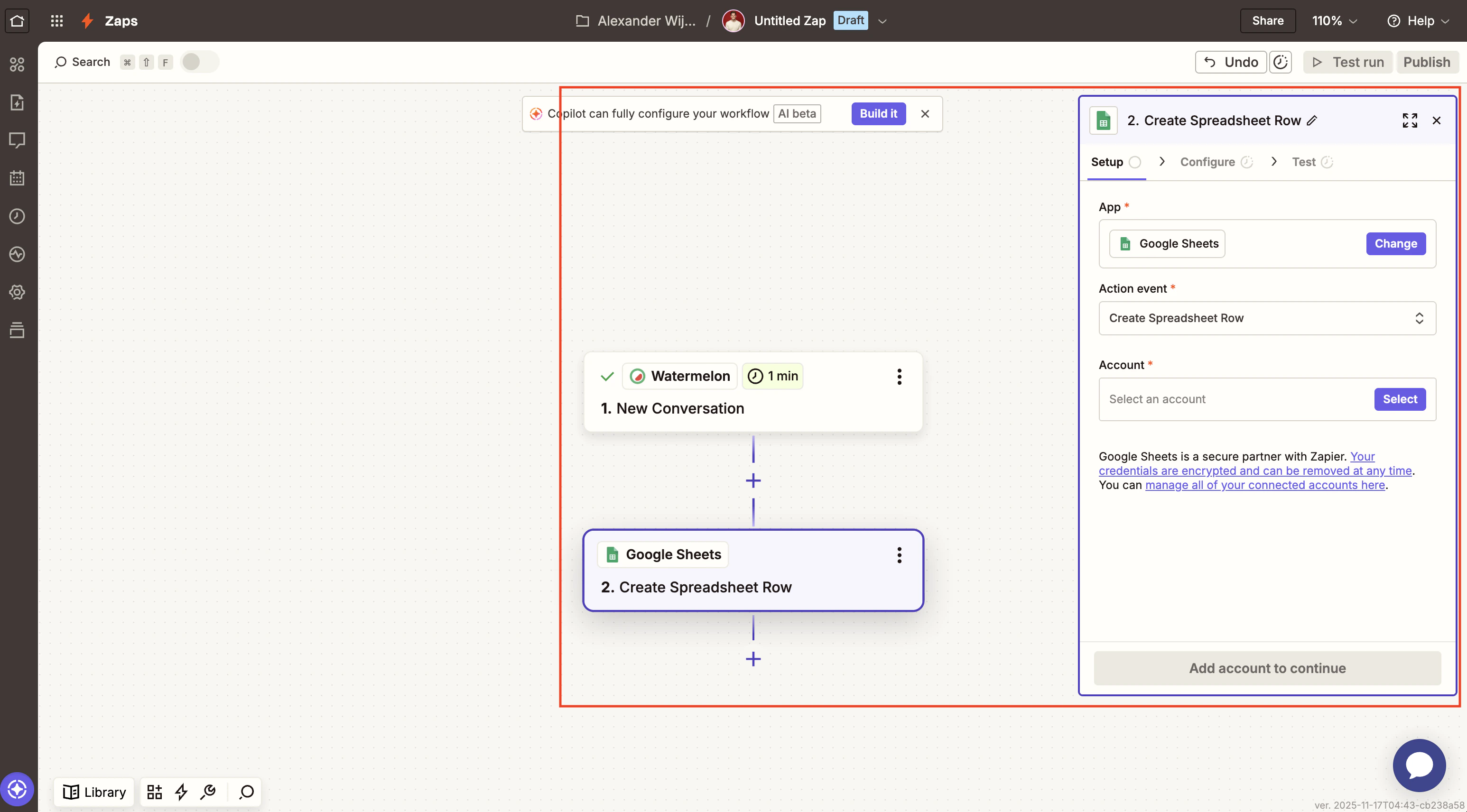The height and width of the screenshot is (812, 1467).
Task: Open the settings gear in left sidebar
Action: (17, 292)
